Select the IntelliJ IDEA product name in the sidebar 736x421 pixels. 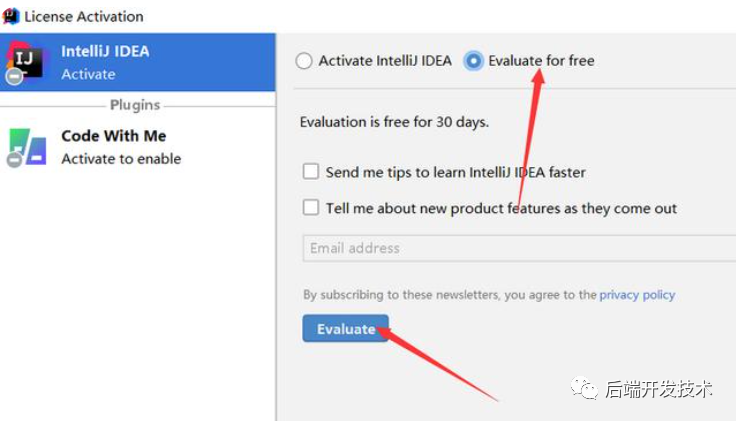pyautogui.click(x=105, y=51)
